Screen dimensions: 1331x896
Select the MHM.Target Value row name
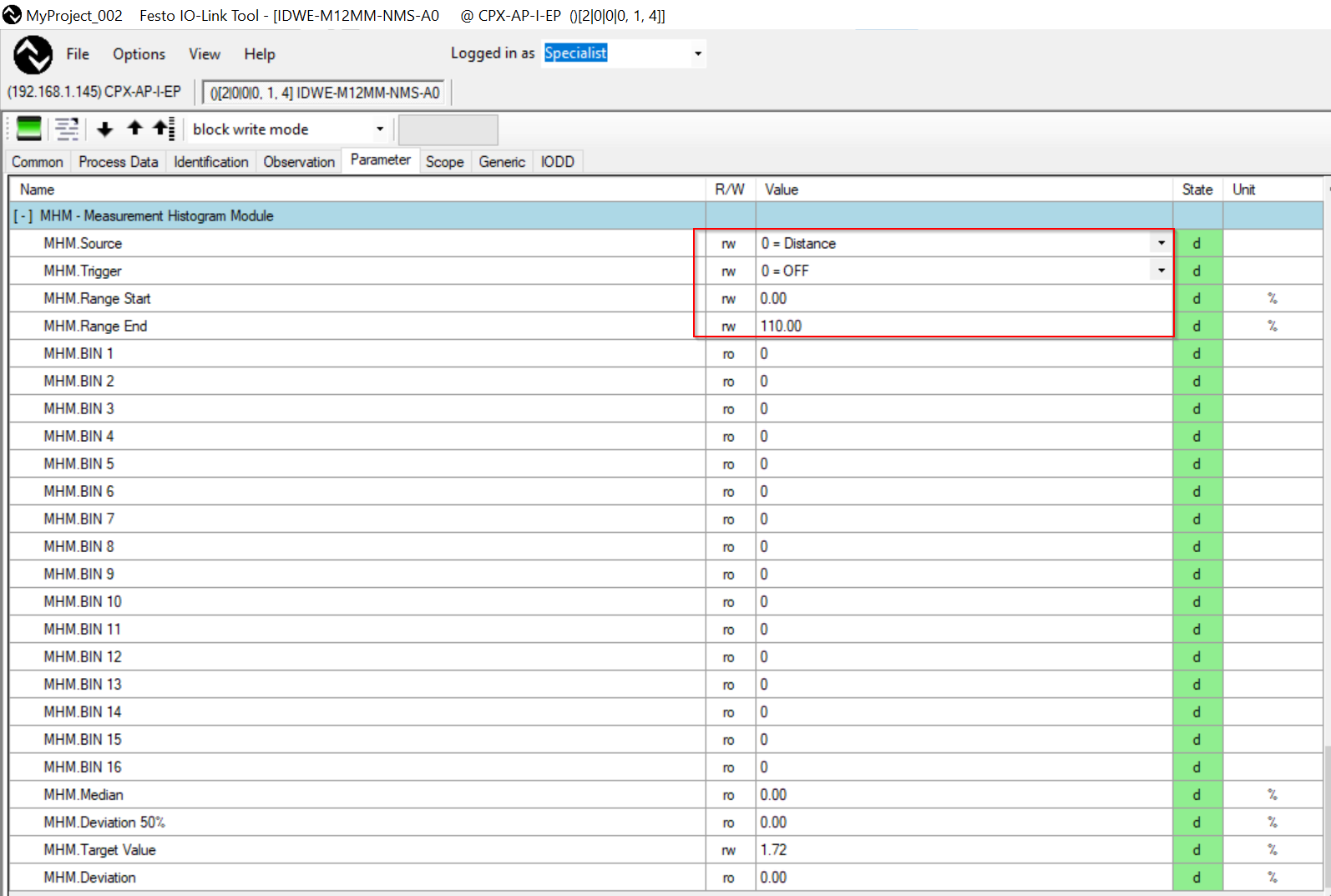point(99,849)
